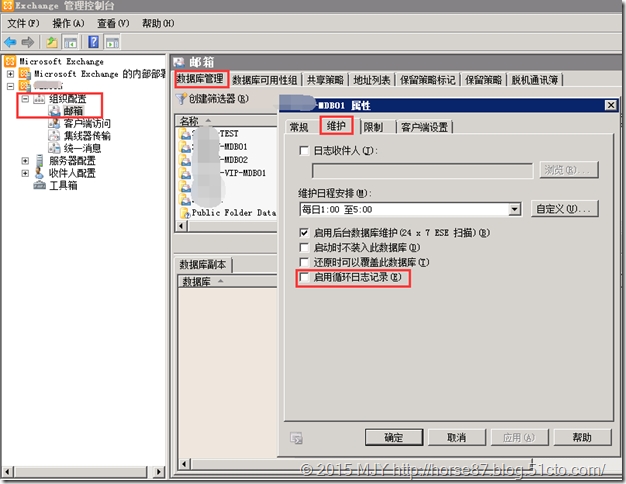
Task: Open the 查看(V) menu
Action: tap(113, 23)
